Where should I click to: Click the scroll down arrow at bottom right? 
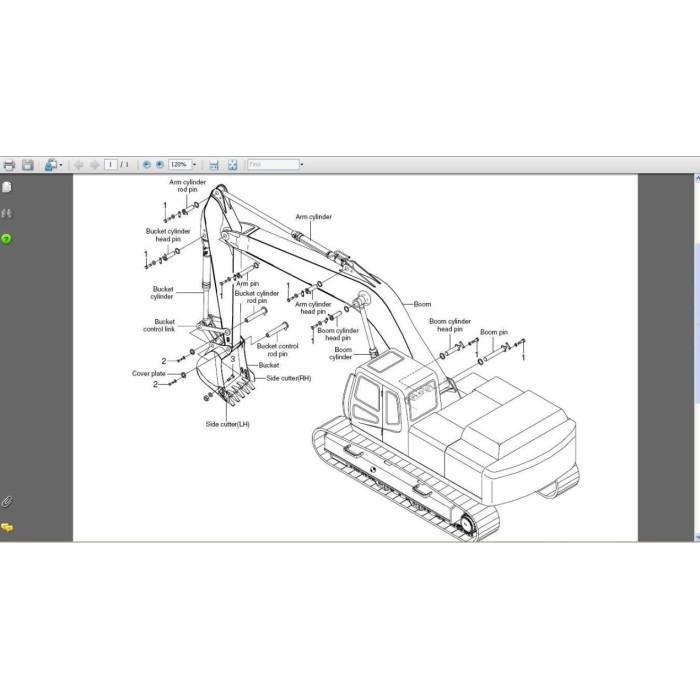point(697,537)
